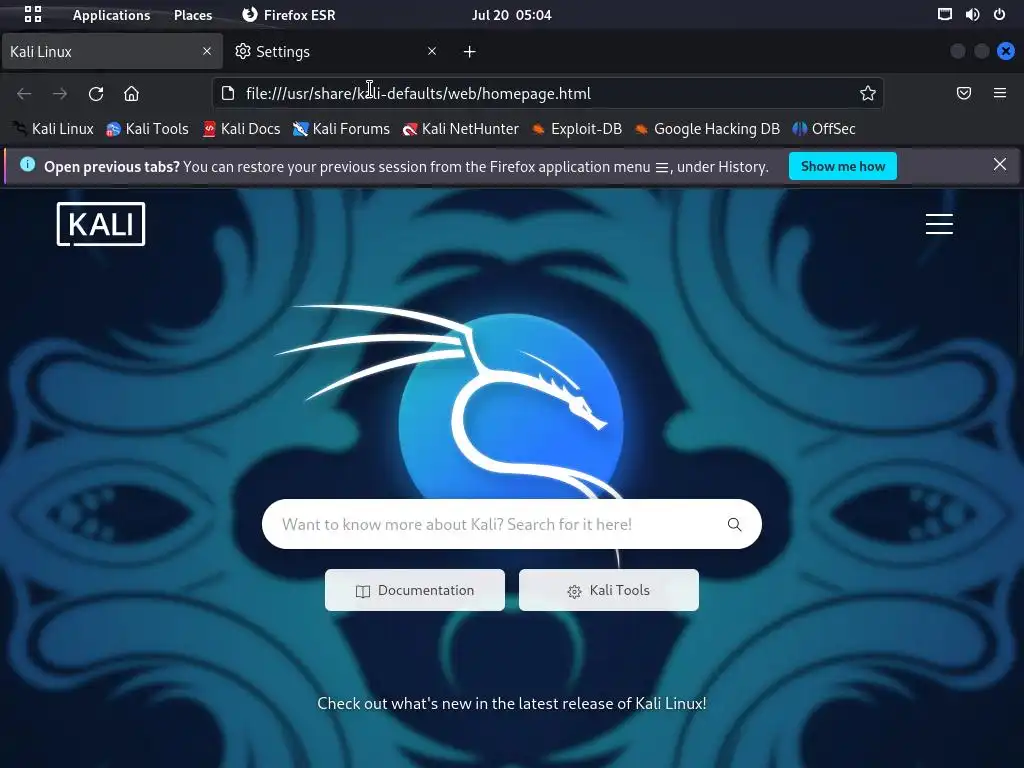Screen dimensions: 1024x768
Task: Open the Pocket save icon
Action: click(x=964, y=93)
